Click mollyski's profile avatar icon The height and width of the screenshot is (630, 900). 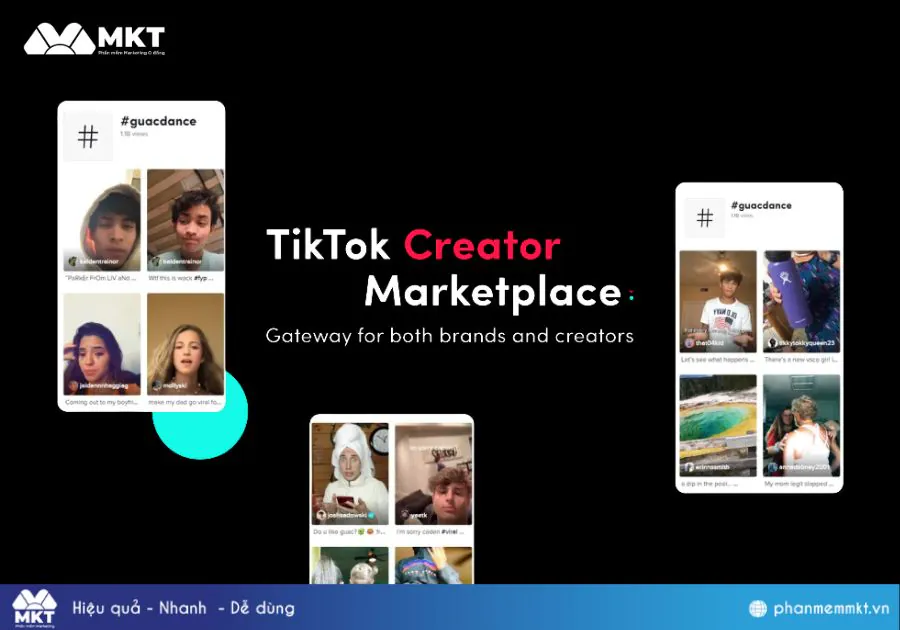[x=160, y=384]
